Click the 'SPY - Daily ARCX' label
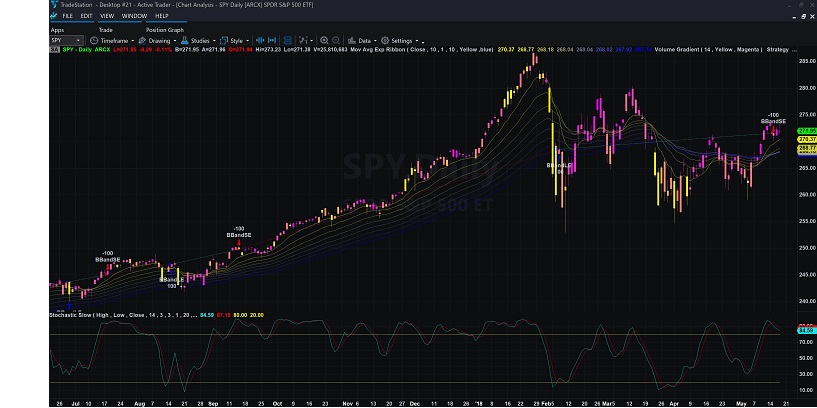This screenshot has width=817, height=408. [86, 50]
